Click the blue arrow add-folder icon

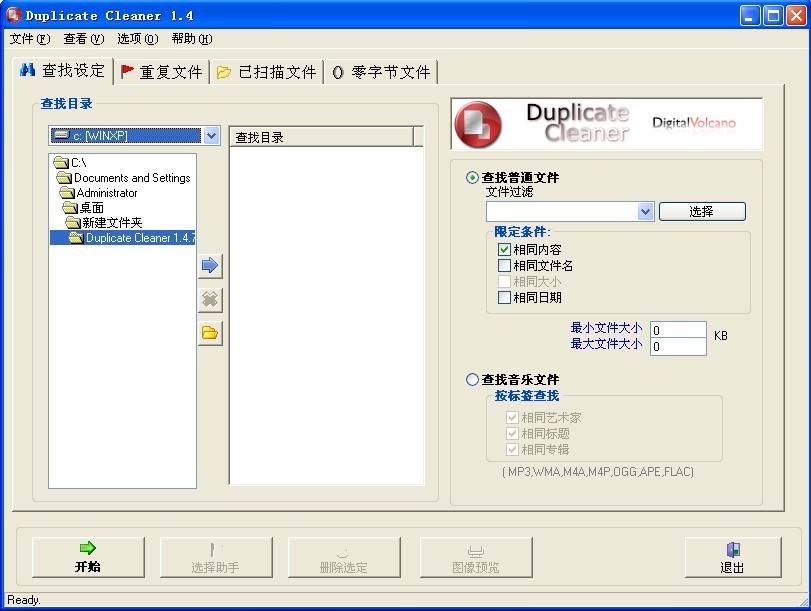(210, 266)
